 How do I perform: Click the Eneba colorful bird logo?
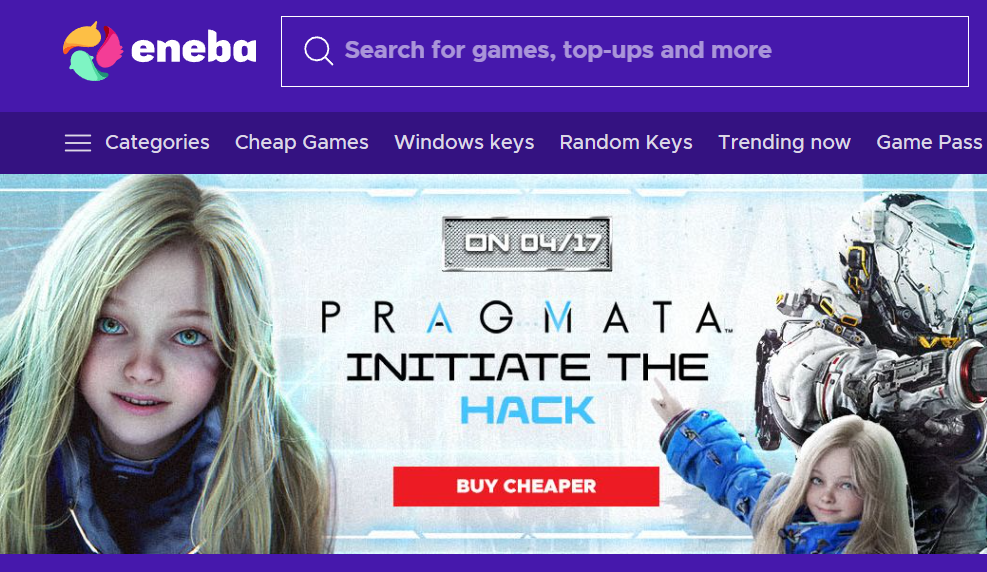coord(92,51)
